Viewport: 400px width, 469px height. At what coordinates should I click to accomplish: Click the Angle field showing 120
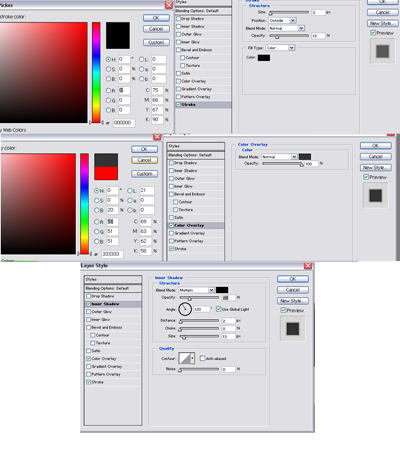[201, 309]
